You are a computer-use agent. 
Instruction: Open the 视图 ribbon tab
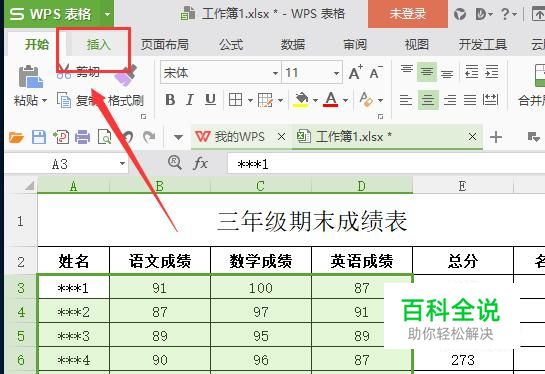coord(416,44)
